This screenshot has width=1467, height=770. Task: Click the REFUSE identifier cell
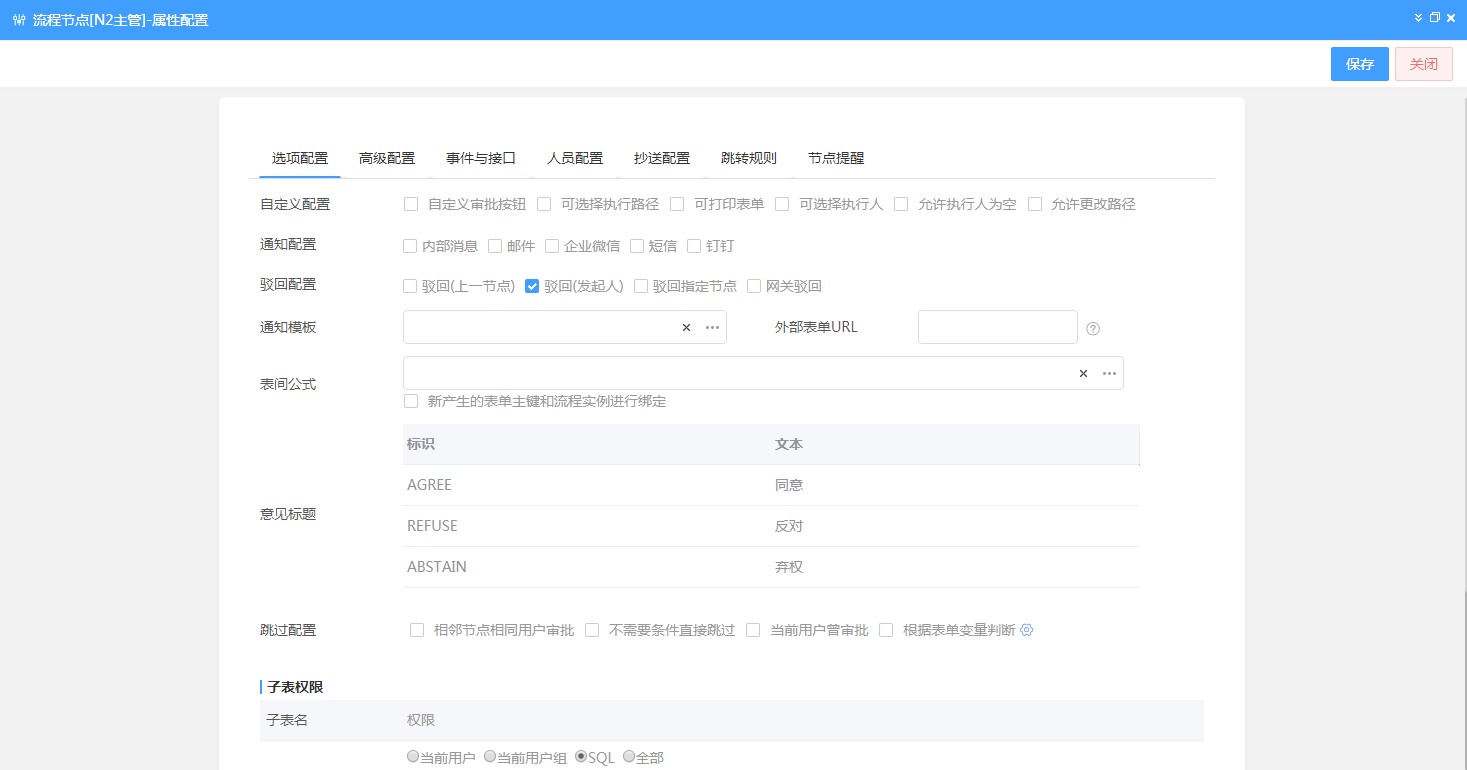587,526
